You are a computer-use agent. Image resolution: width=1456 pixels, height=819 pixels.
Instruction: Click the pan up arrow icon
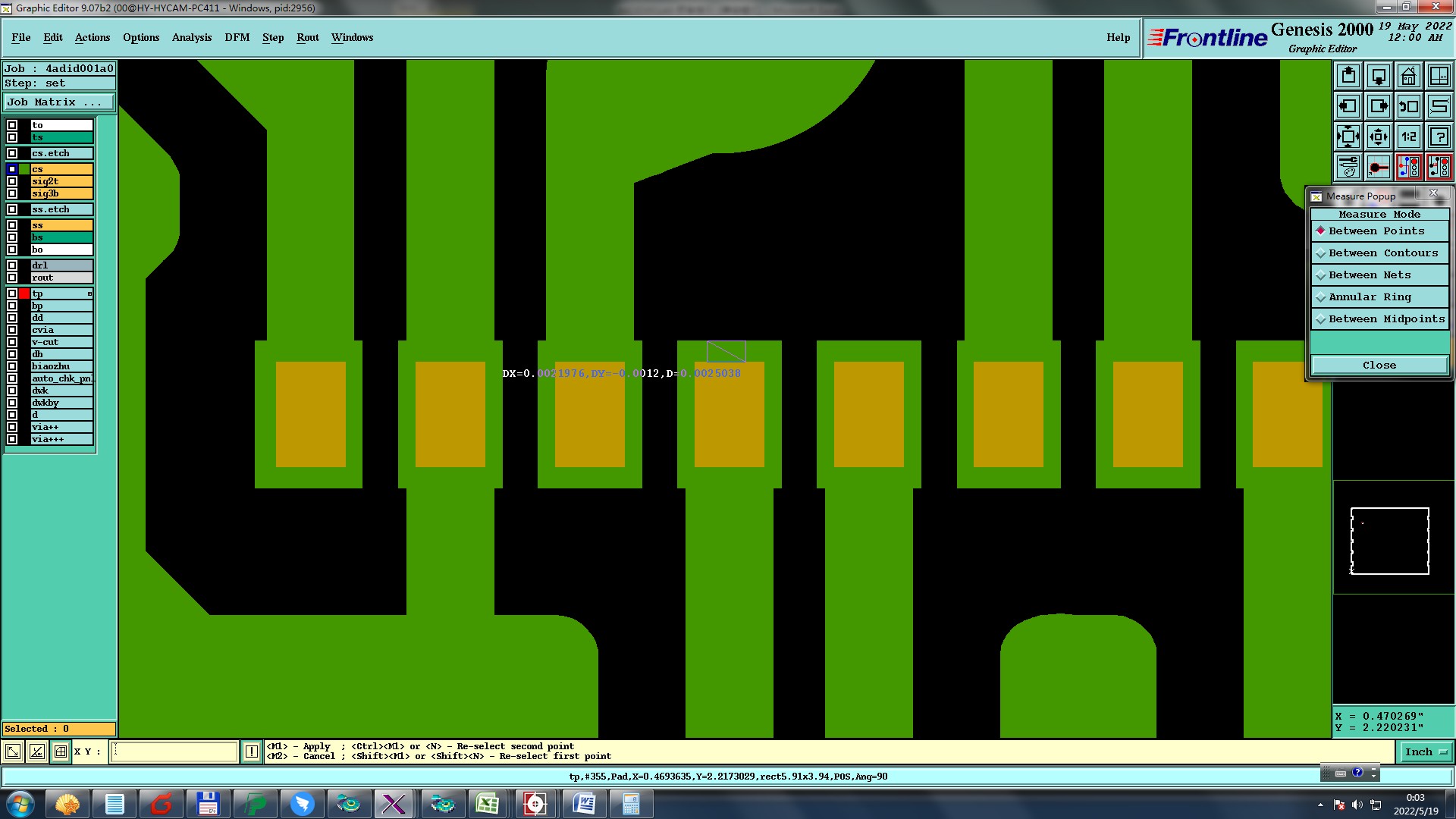click(1348, 76)
